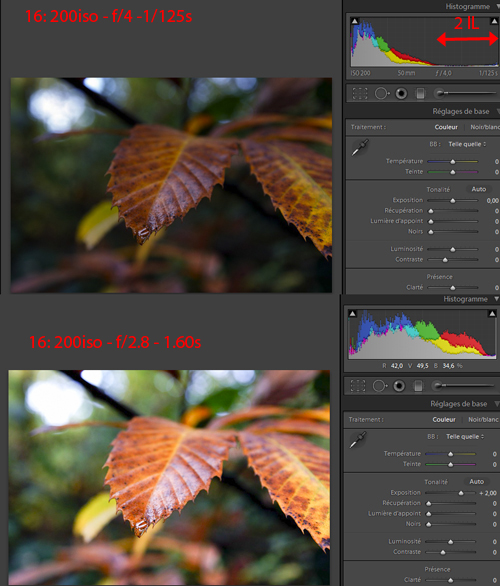
Task: Click Luminosité slider in lower panel
Action: click(x=450, y=542)
